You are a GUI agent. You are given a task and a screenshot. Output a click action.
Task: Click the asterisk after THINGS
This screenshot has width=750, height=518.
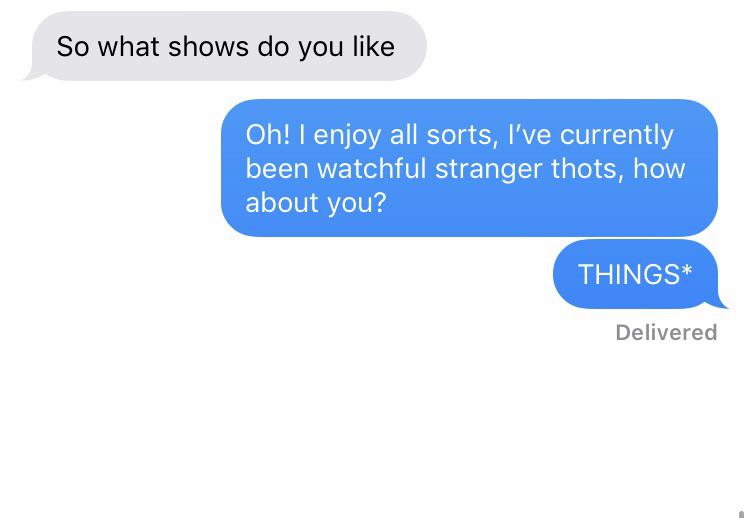pos(686,270)
